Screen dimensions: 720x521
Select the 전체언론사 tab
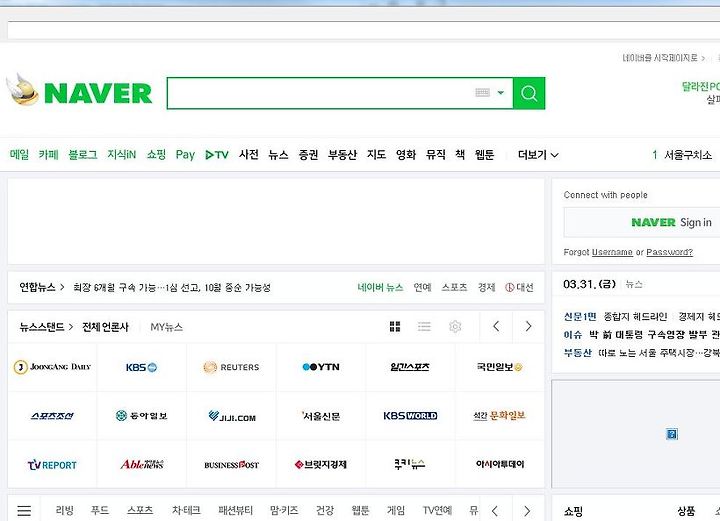click(x=105, y=327)
